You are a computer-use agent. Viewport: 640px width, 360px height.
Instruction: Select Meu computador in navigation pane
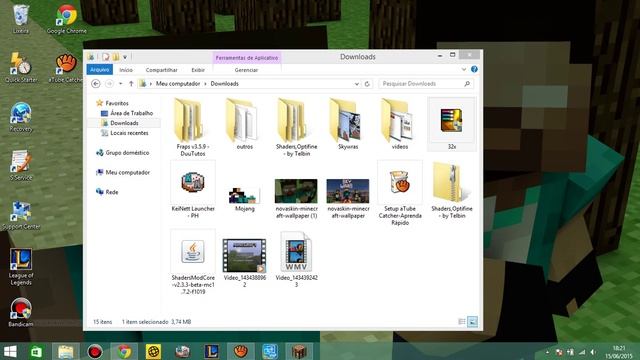[127, 173]
